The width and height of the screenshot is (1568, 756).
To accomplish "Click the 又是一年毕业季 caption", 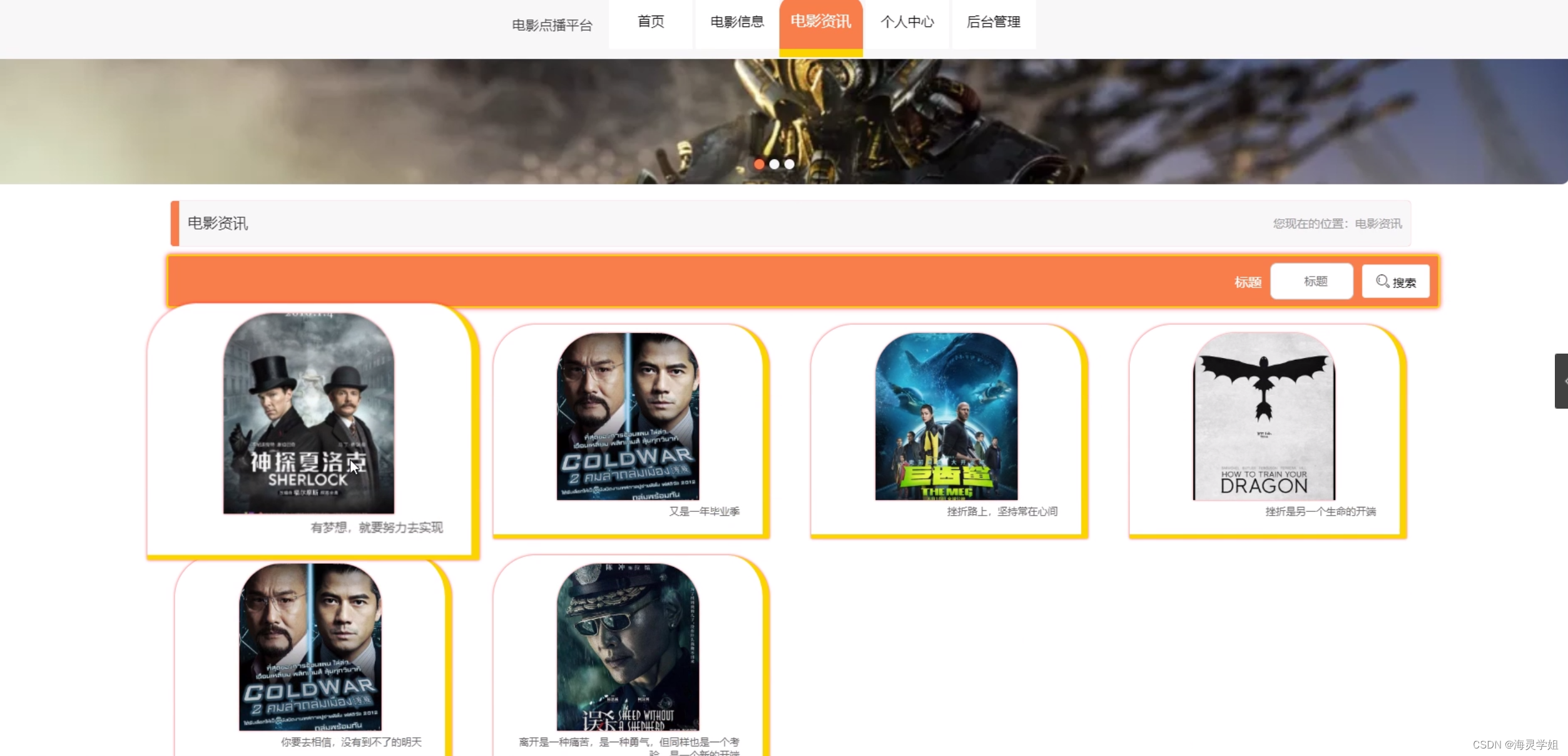I will pos(704,511).
